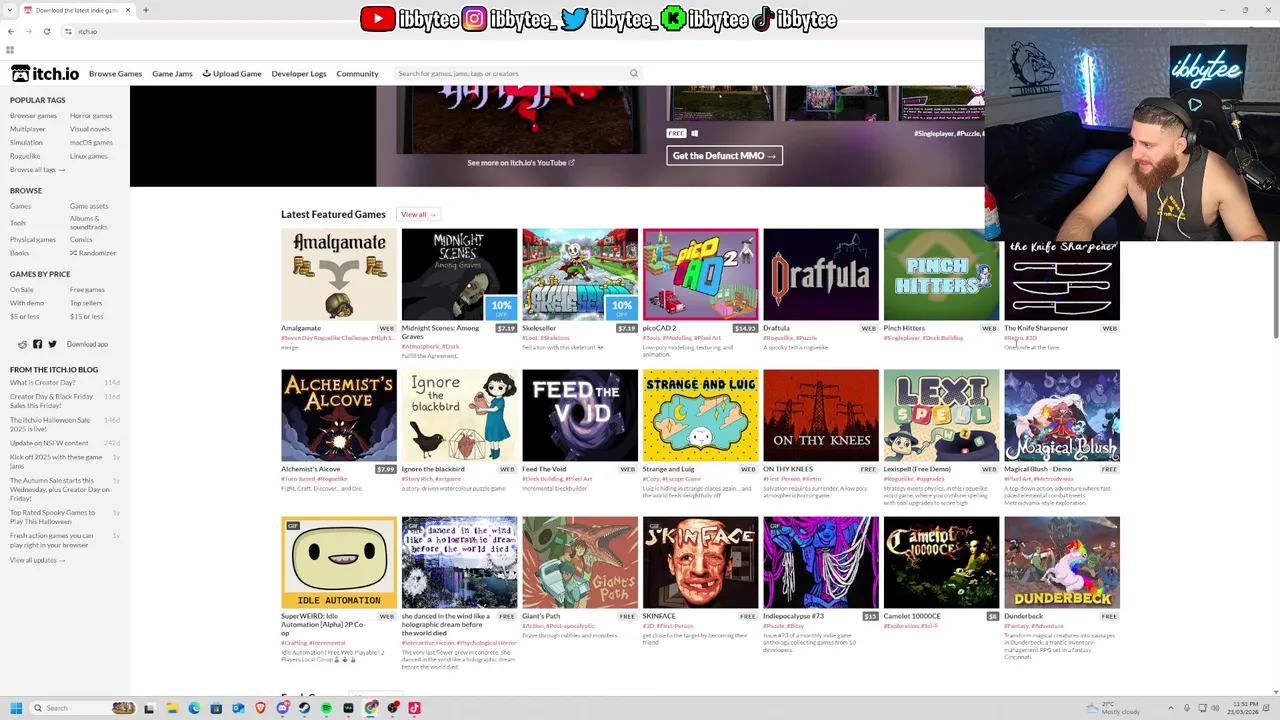
Task: Open The Knife Sharpener thumbnail
Action: (1062, 280)
